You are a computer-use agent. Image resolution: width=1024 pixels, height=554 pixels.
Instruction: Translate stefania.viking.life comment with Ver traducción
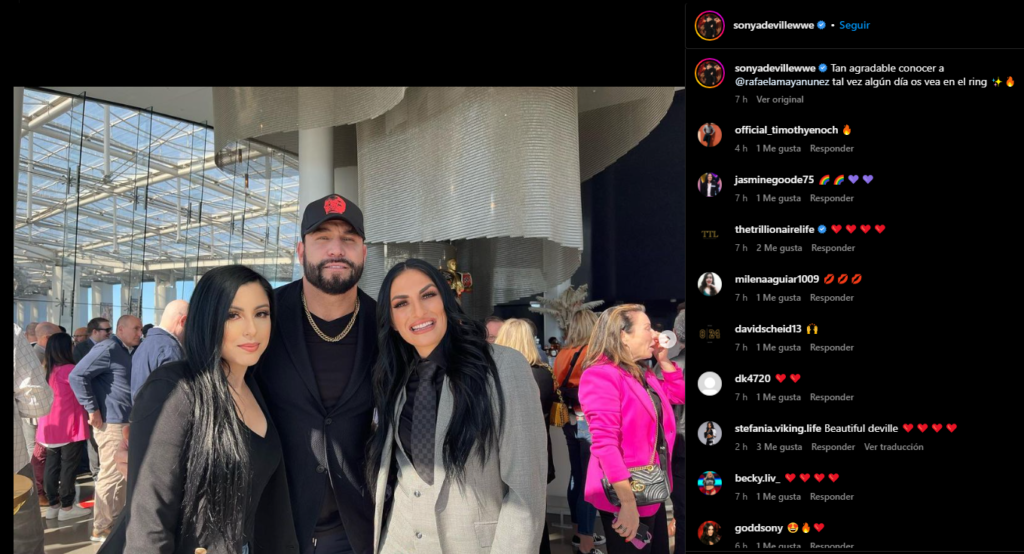click(893, 447)
